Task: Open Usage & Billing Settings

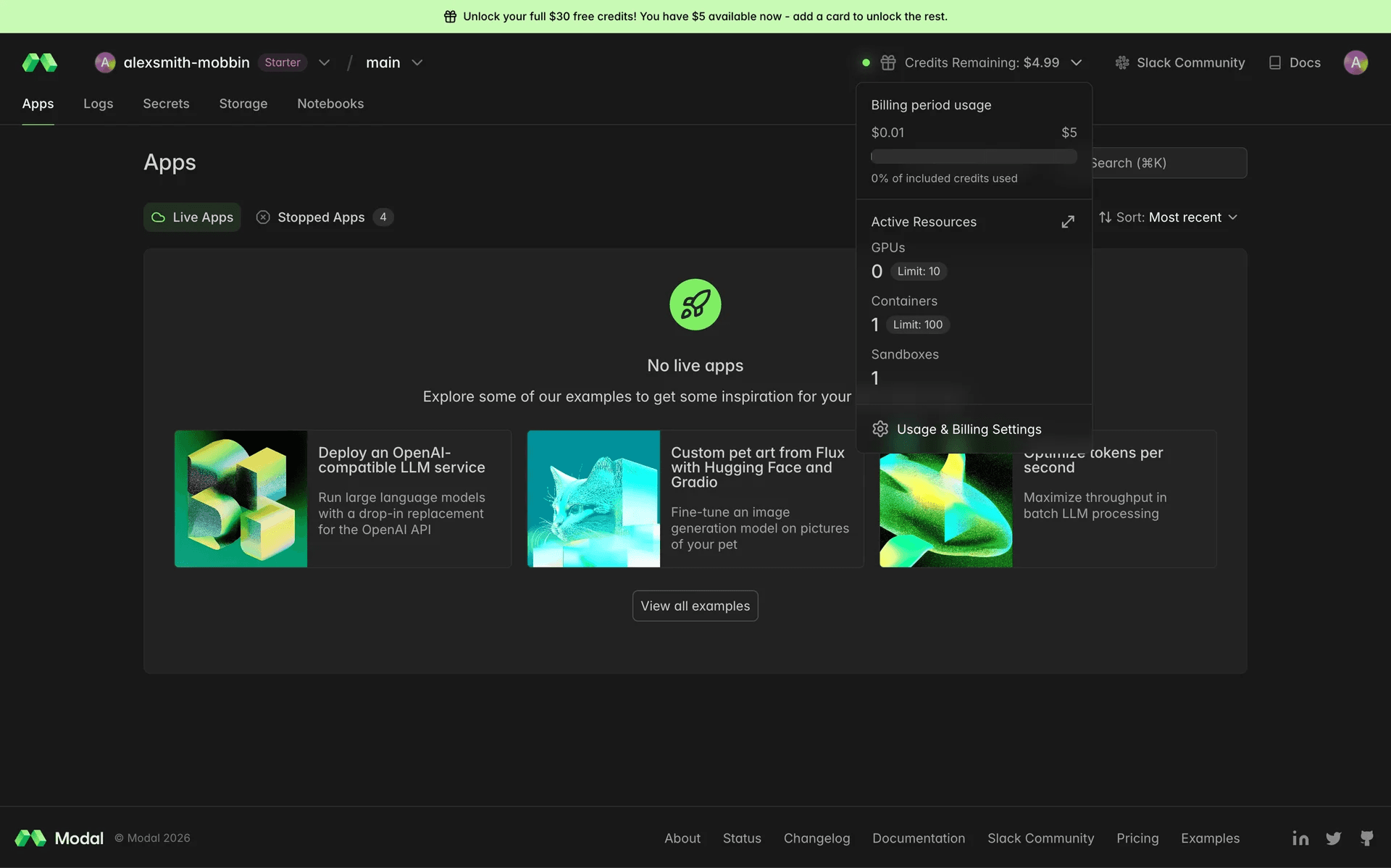Action: click(x=968, y=429)
